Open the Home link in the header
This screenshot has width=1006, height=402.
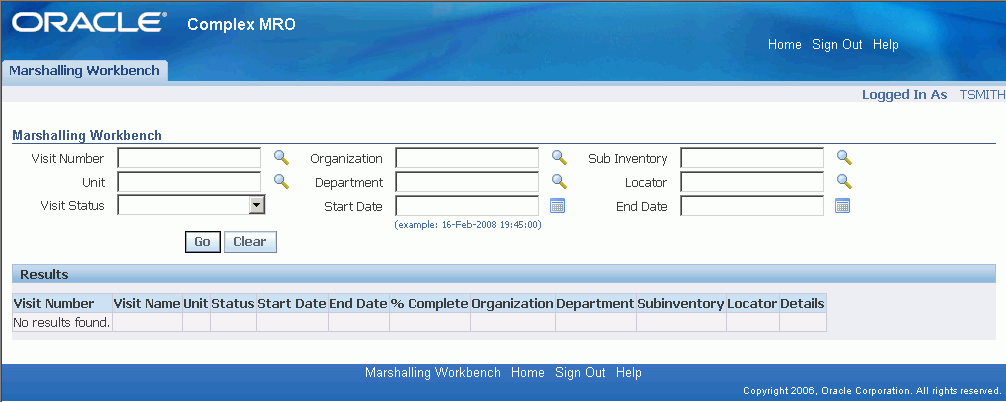785,44
